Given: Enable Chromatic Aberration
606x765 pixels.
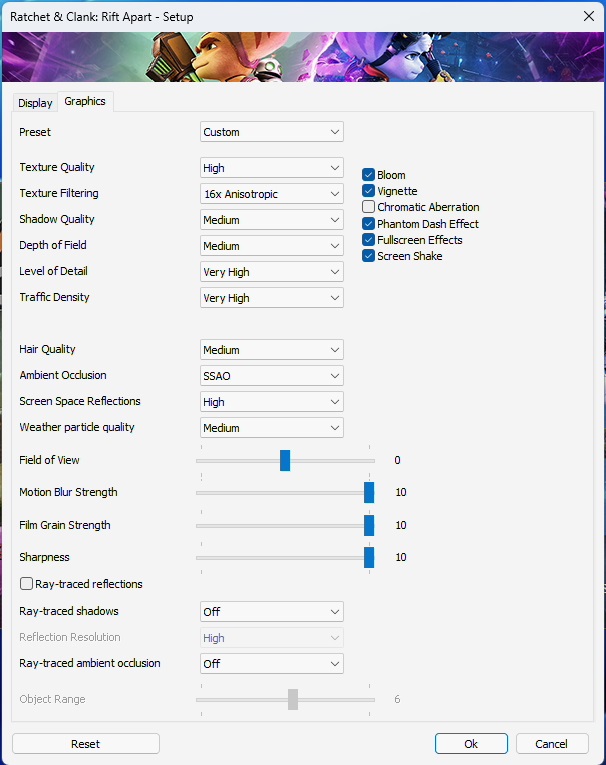Looking at the screenshot, I should 368,207.
